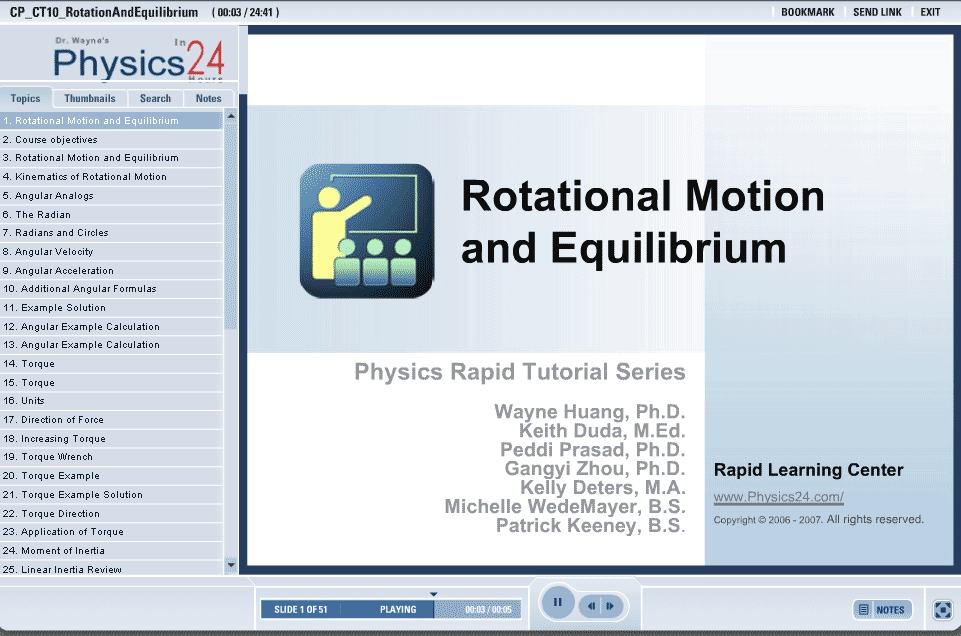Click BOOKMARK in the top bar

click(807, 12)
